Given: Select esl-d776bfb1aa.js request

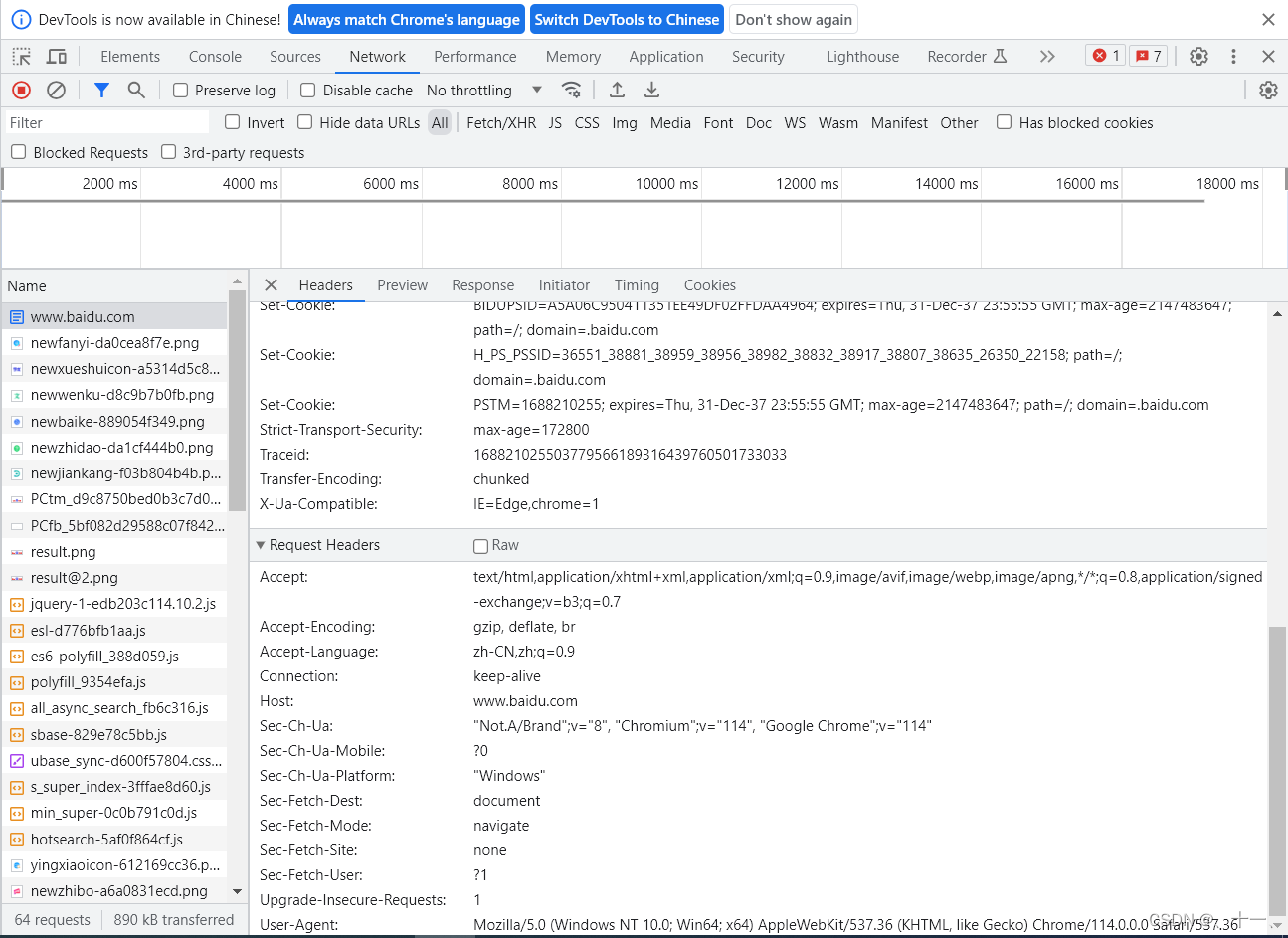Looking at the screenshot, I should 114,631.
